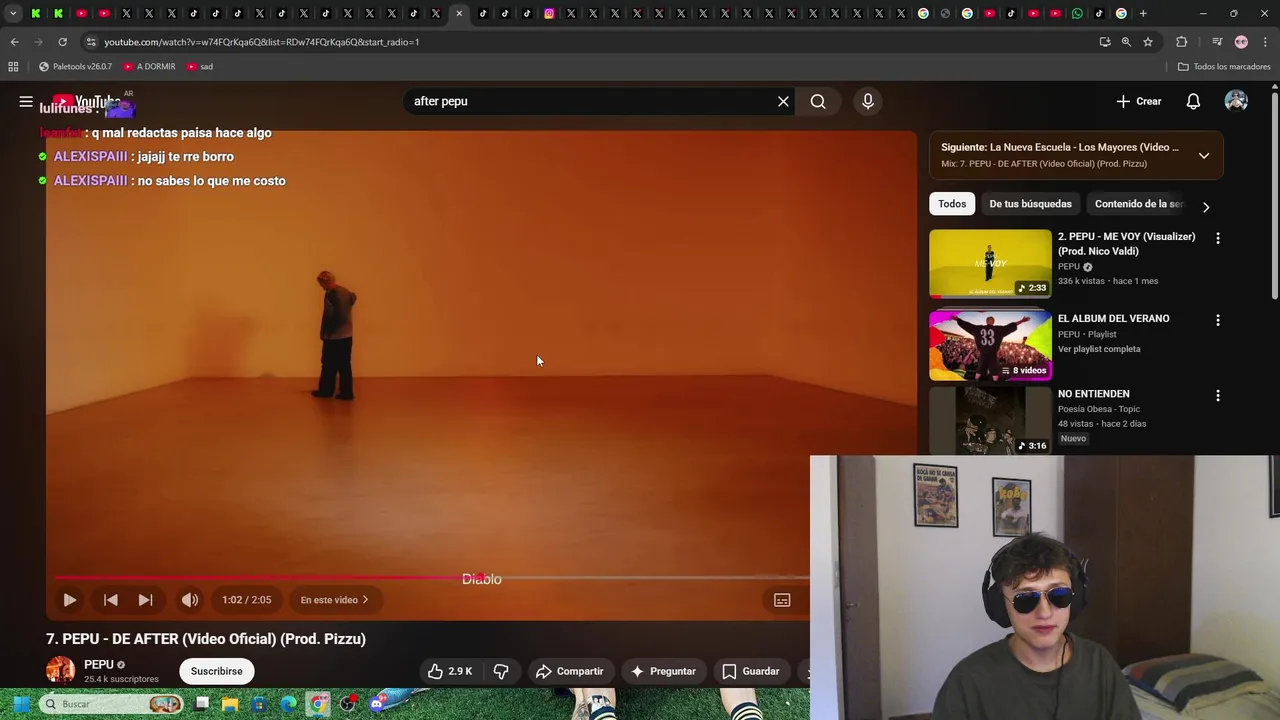Open the Crear menu

[x=1139, y=101]
